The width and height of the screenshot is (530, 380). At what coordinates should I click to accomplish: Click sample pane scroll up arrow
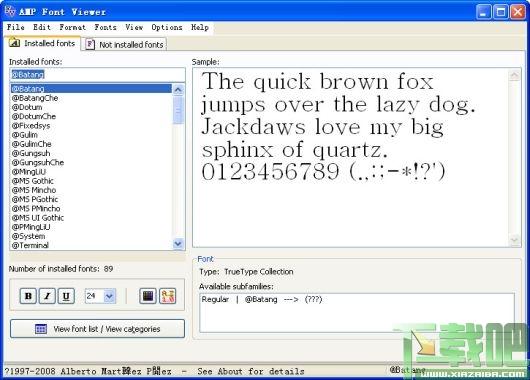pos(514,75)
